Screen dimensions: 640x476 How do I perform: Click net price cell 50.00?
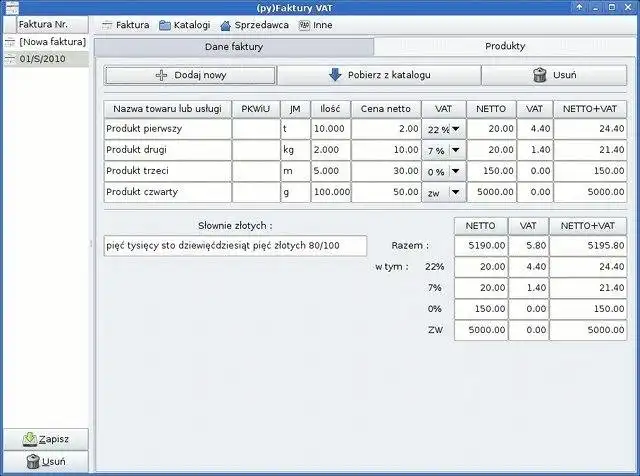point(386,192)
